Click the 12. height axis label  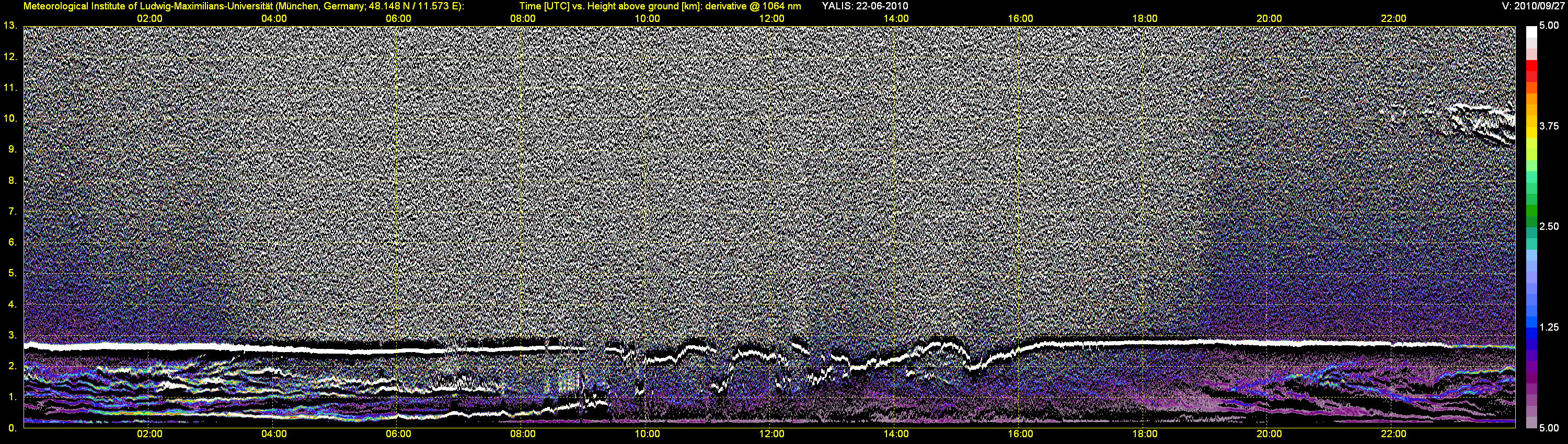click(10, 56)
